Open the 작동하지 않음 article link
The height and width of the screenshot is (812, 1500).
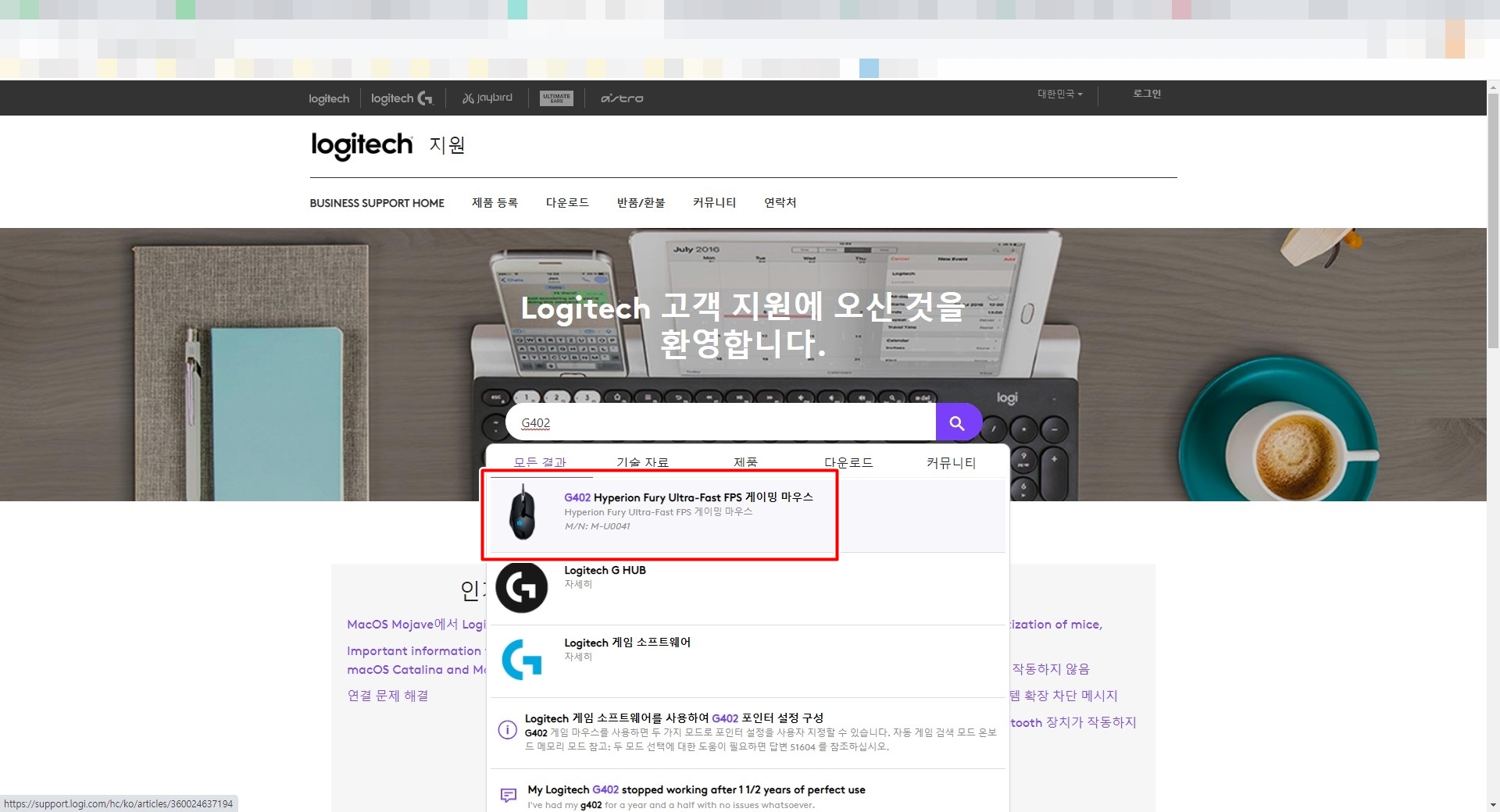click(x=1051, y=669)
